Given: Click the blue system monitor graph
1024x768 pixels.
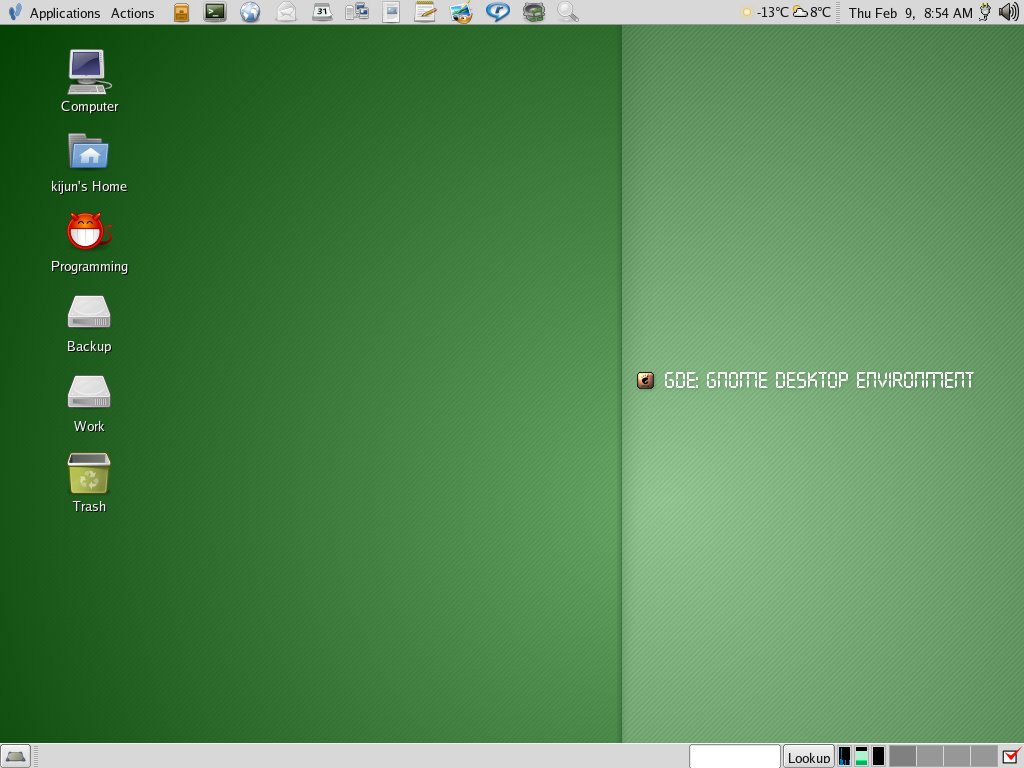Looking at the screenshot, I should click(844, 756).
